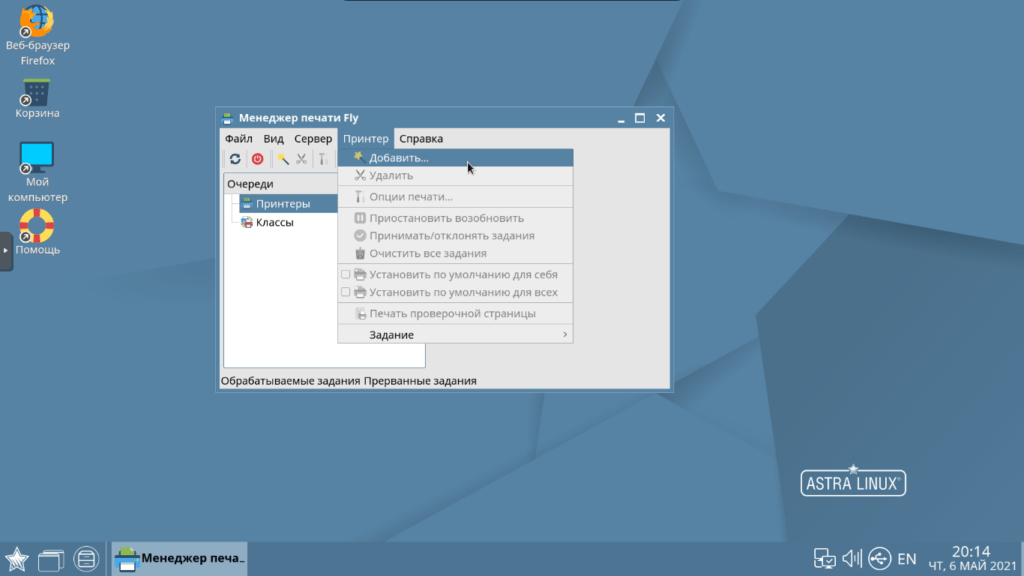Expand the Задание submenu

(x=455, y=334)
